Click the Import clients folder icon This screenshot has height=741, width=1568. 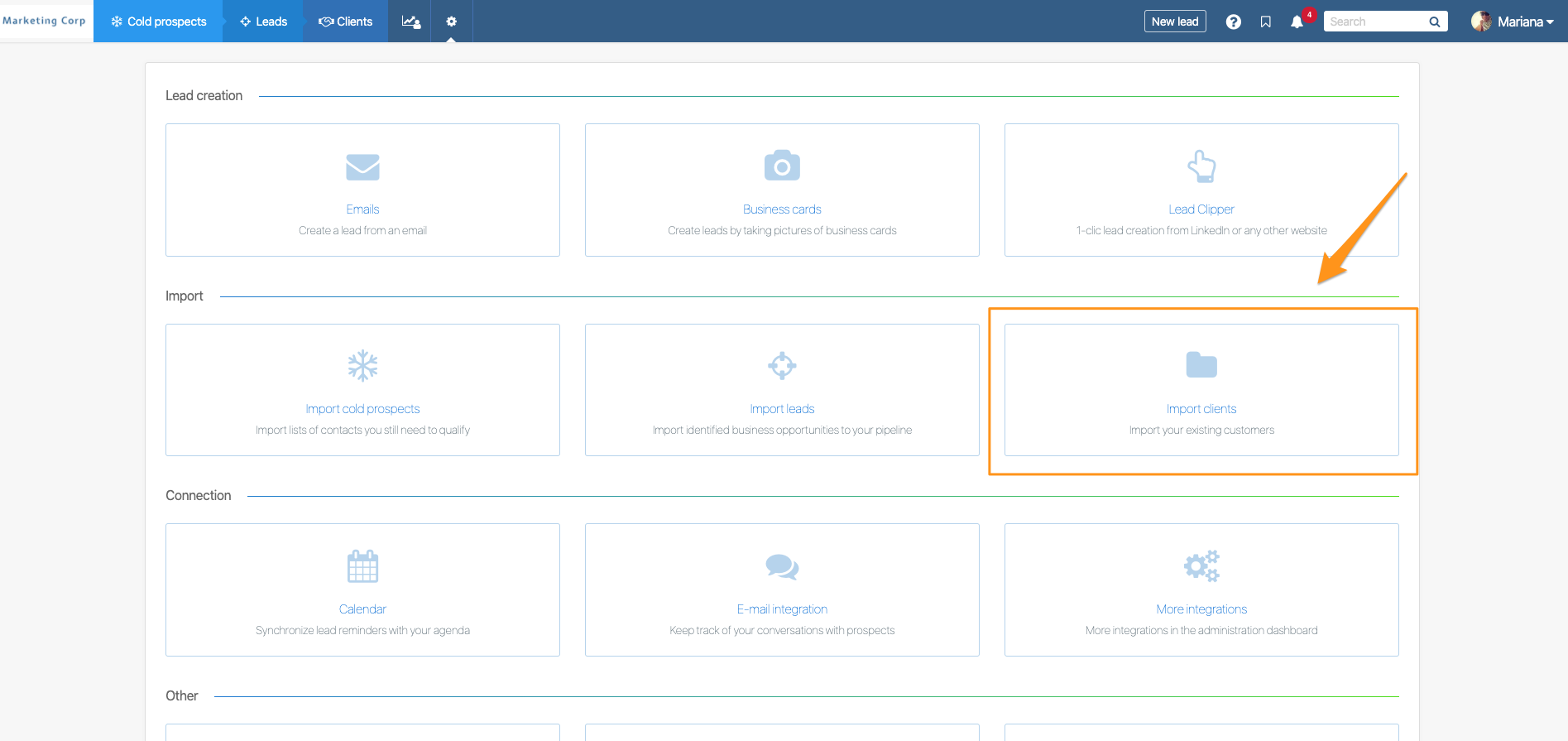(1201, 365)
